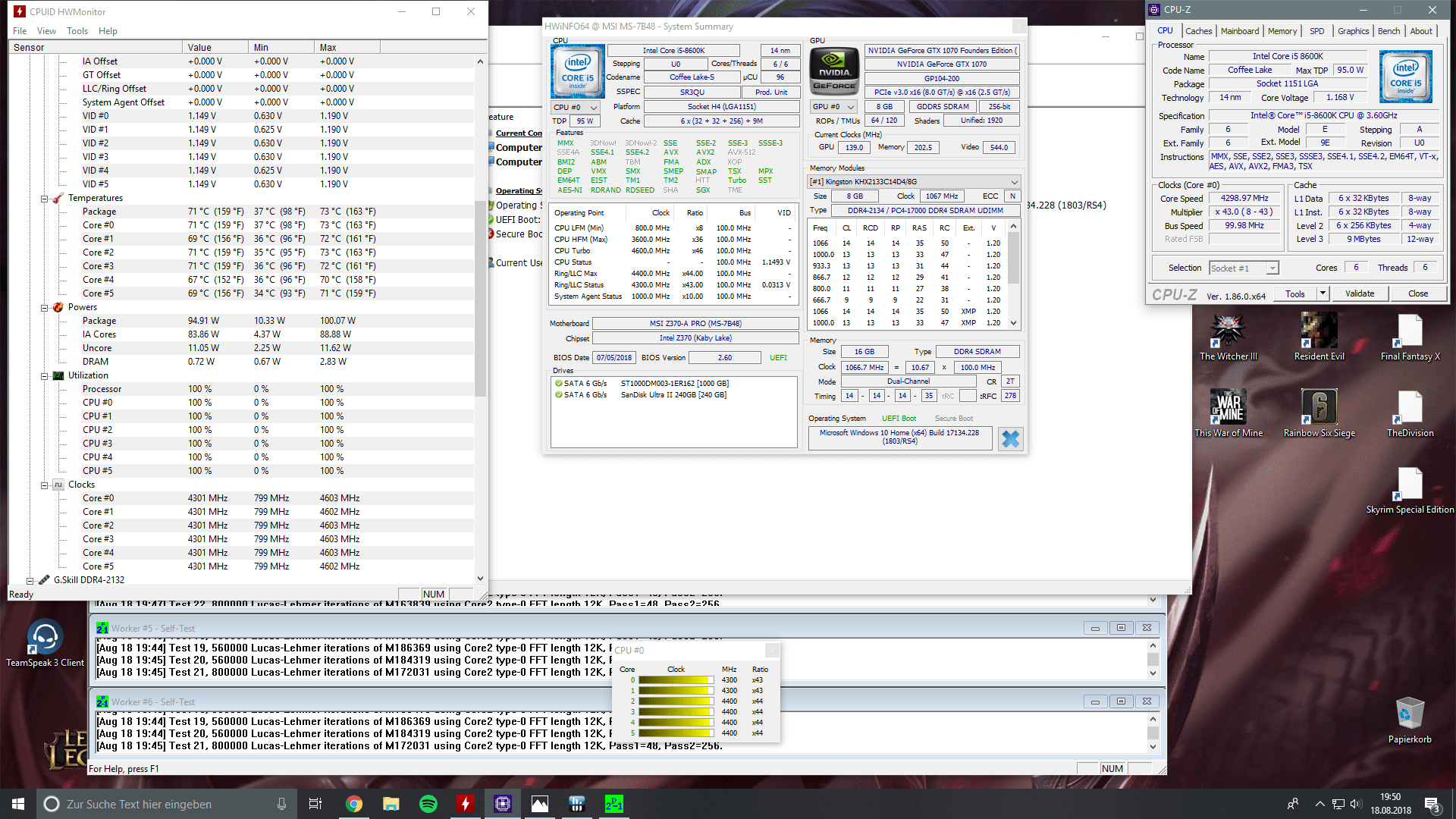
Task: Open the CPU #0 selector dropdown in HWiNFO
Action: coord(575,108)
